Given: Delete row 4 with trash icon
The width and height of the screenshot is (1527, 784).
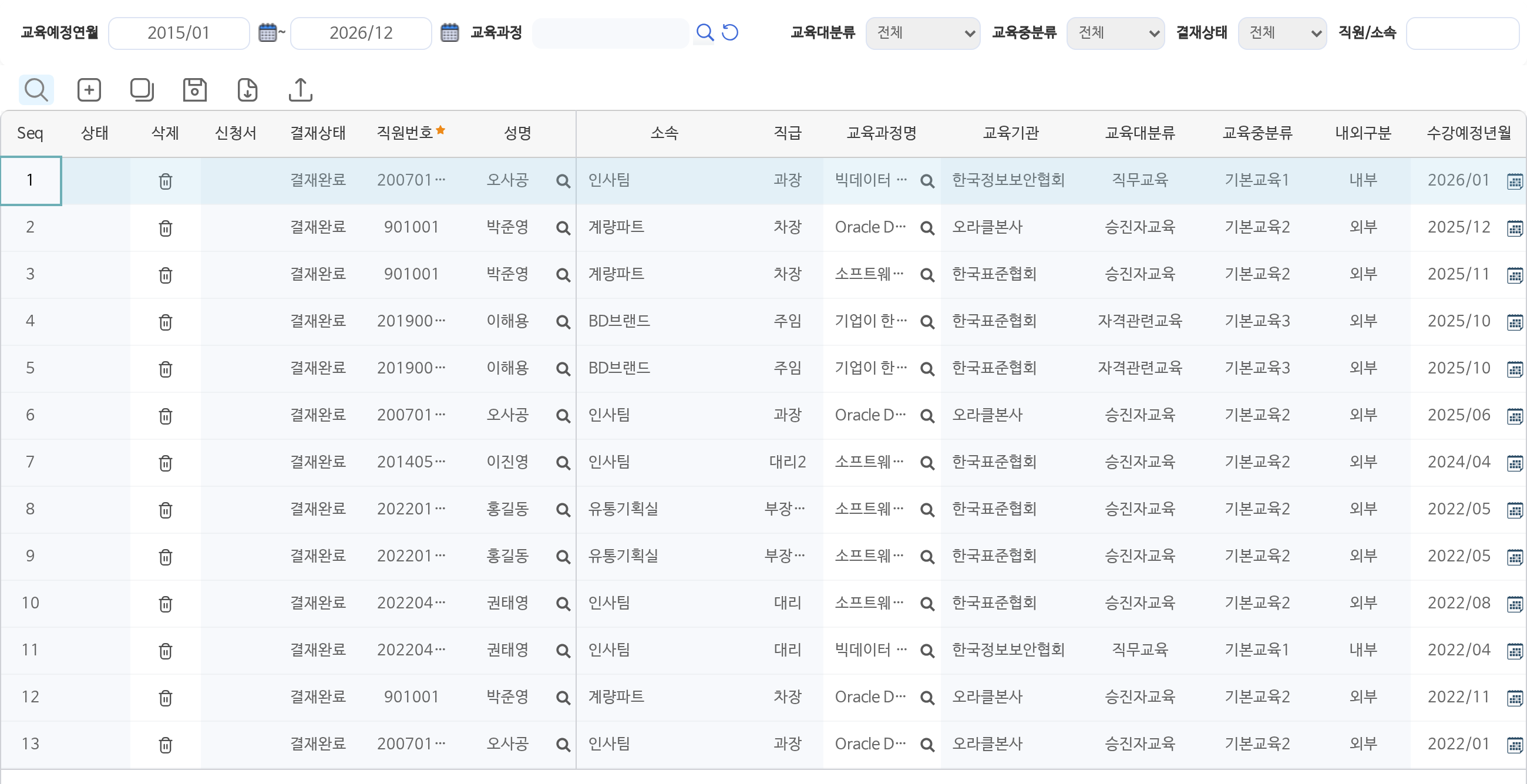Looking at the screenshot, I should pyautogui.click(x=166, y=322).
